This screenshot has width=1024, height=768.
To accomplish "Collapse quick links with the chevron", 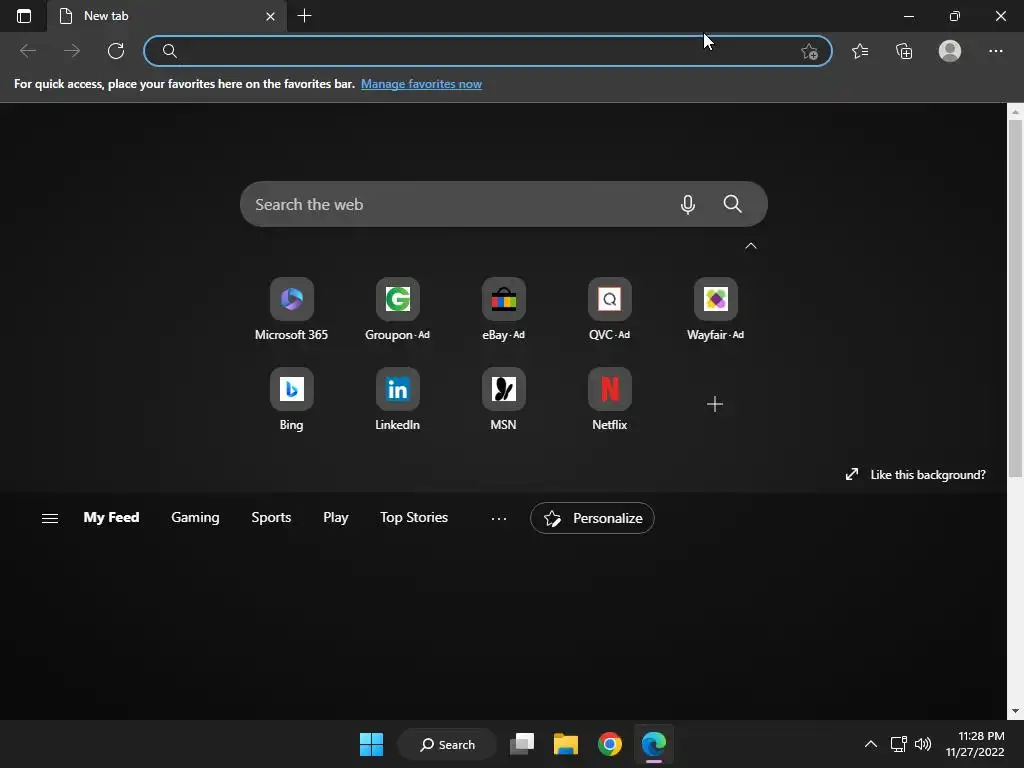I will [x=751, y=246].
